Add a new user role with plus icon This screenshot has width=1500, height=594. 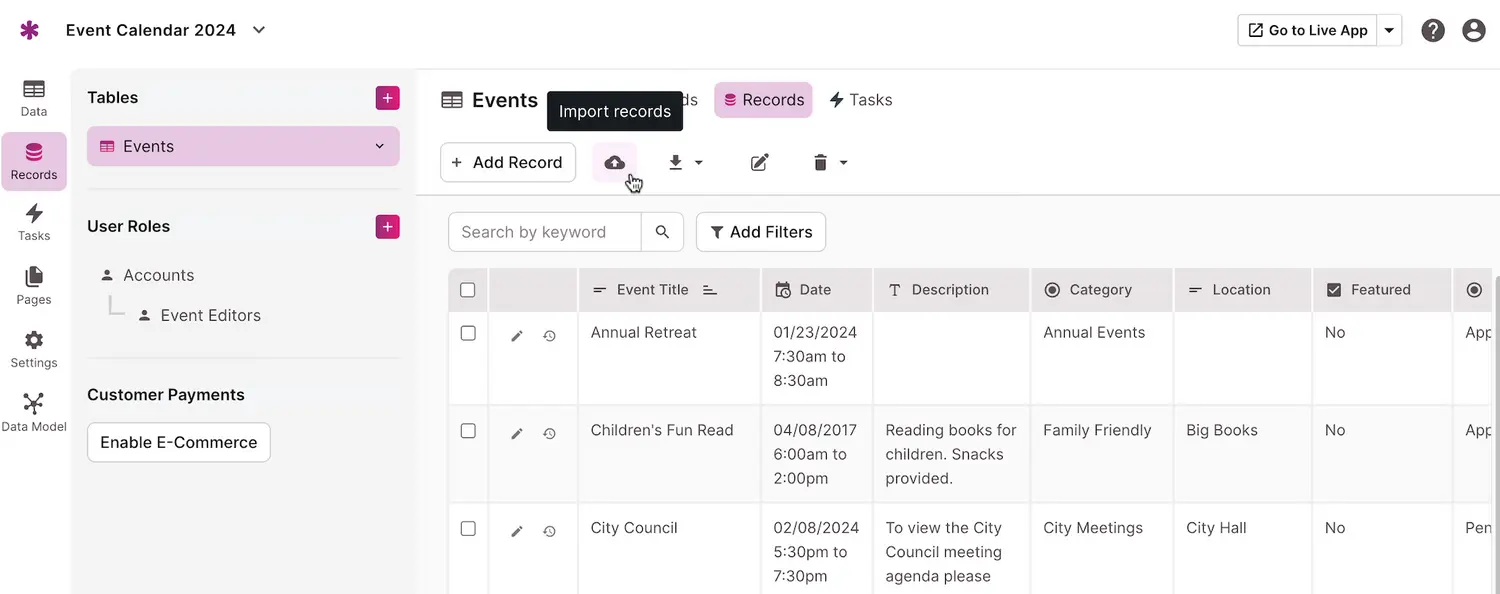point(387,227)
